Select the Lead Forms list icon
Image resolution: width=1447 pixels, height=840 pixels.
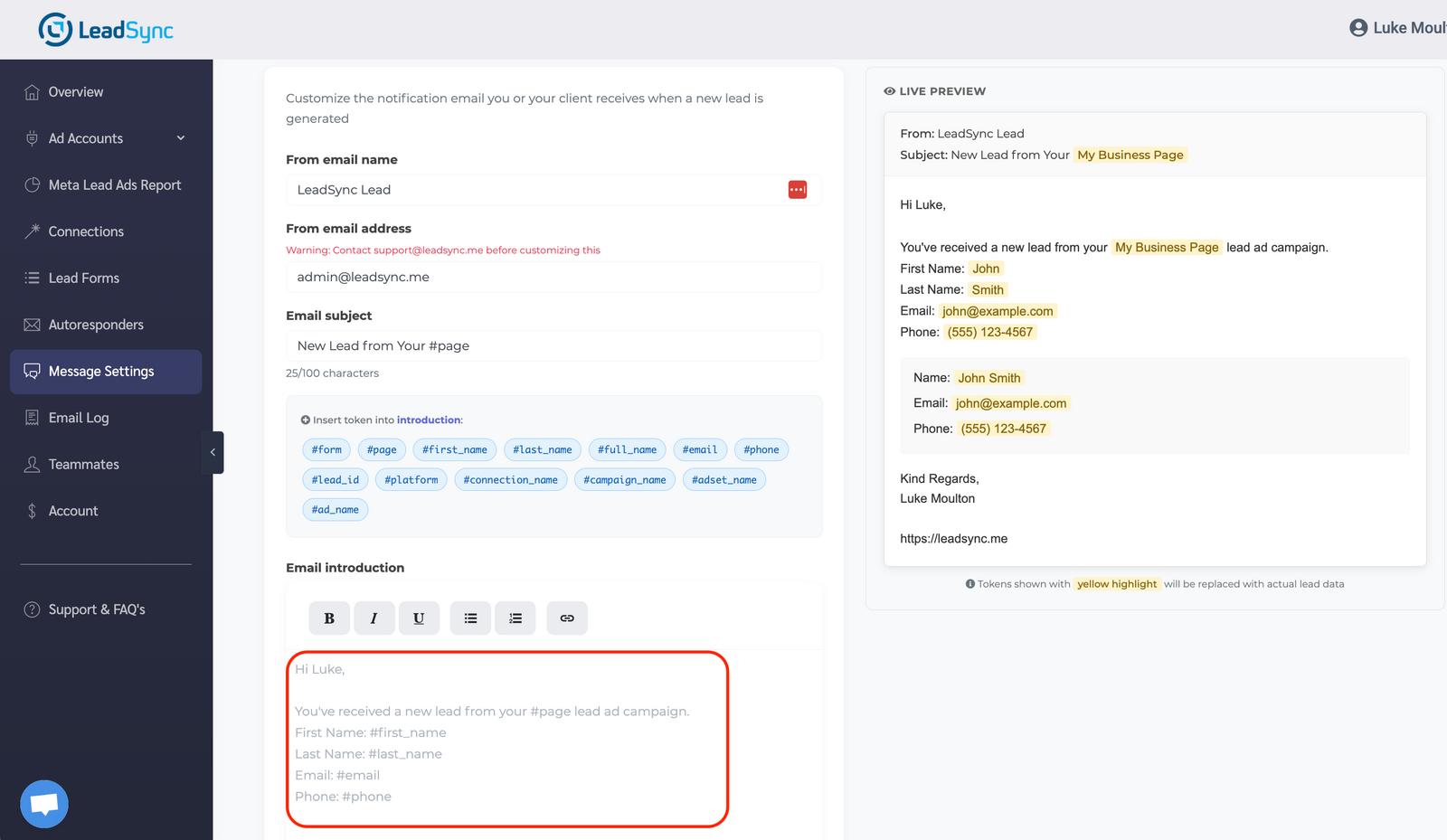(x=31, y=278)
